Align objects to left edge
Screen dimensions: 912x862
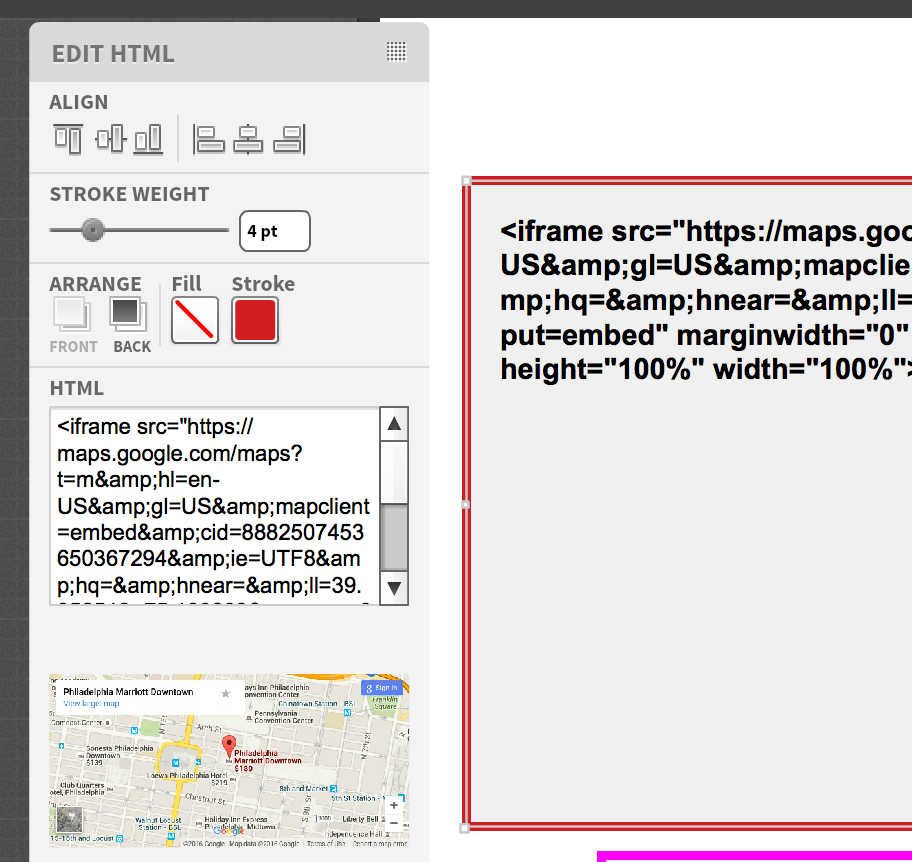[209, 139]
